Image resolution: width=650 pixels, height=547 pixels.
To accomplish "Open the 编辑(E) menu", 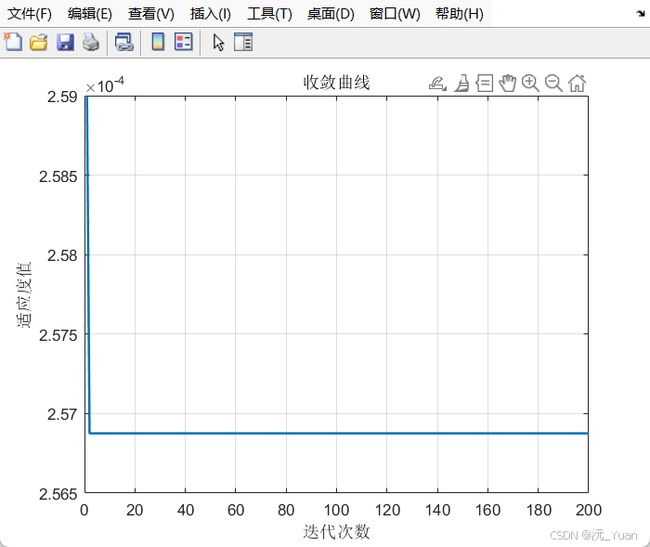I will [x=90, y=14].
